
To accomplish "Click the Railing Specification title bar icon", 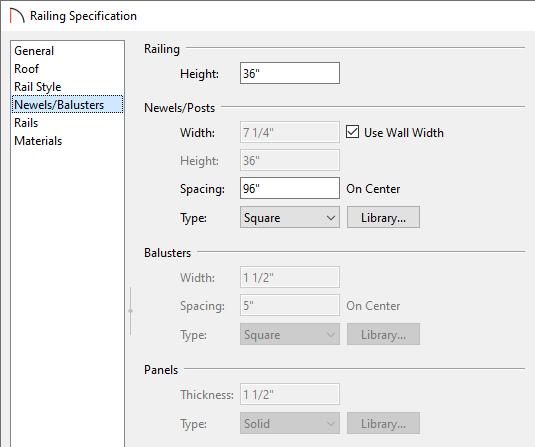I will click(17, 16).
